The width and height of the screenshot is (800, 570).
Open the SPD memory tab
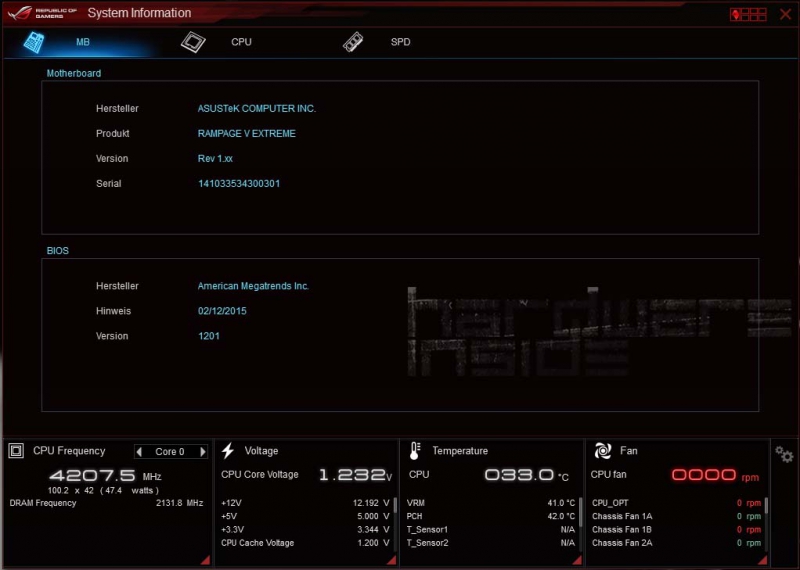click(400, 42)
